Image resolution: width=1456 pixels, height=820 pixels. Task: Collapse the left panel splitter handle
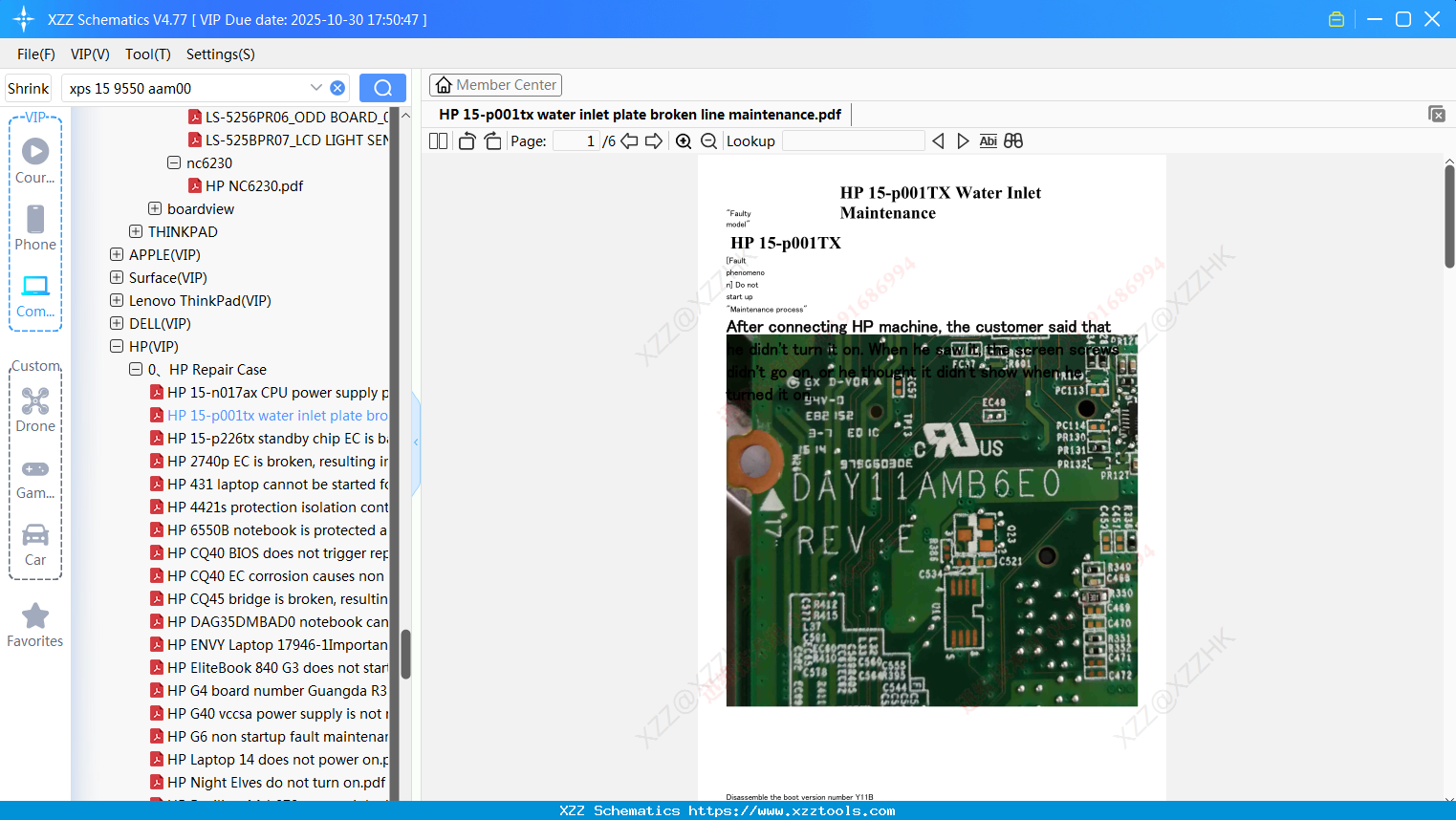[416, 442]
